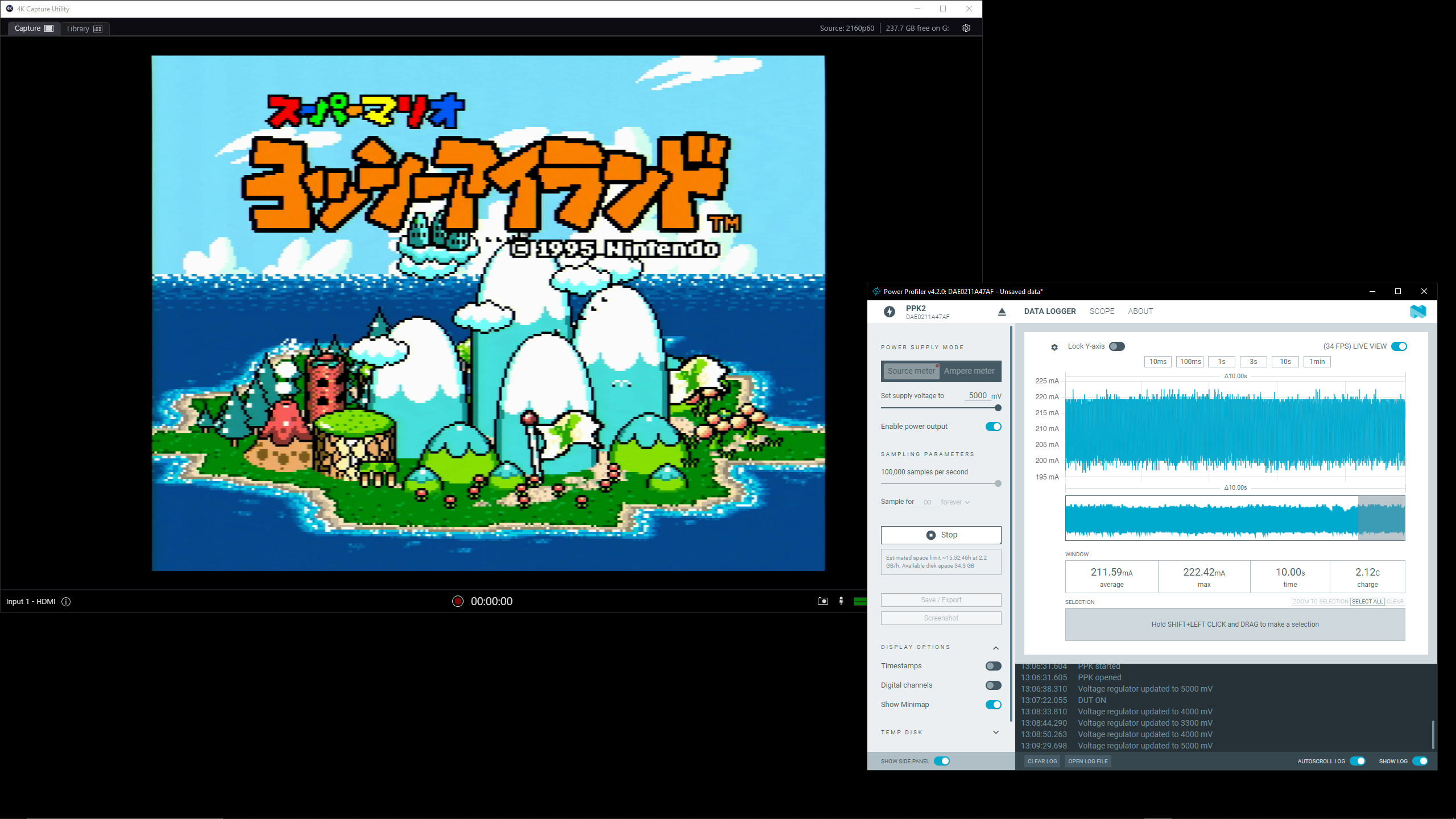Set time window to 3s
1456x819 pixels.
pos(1254,362)
